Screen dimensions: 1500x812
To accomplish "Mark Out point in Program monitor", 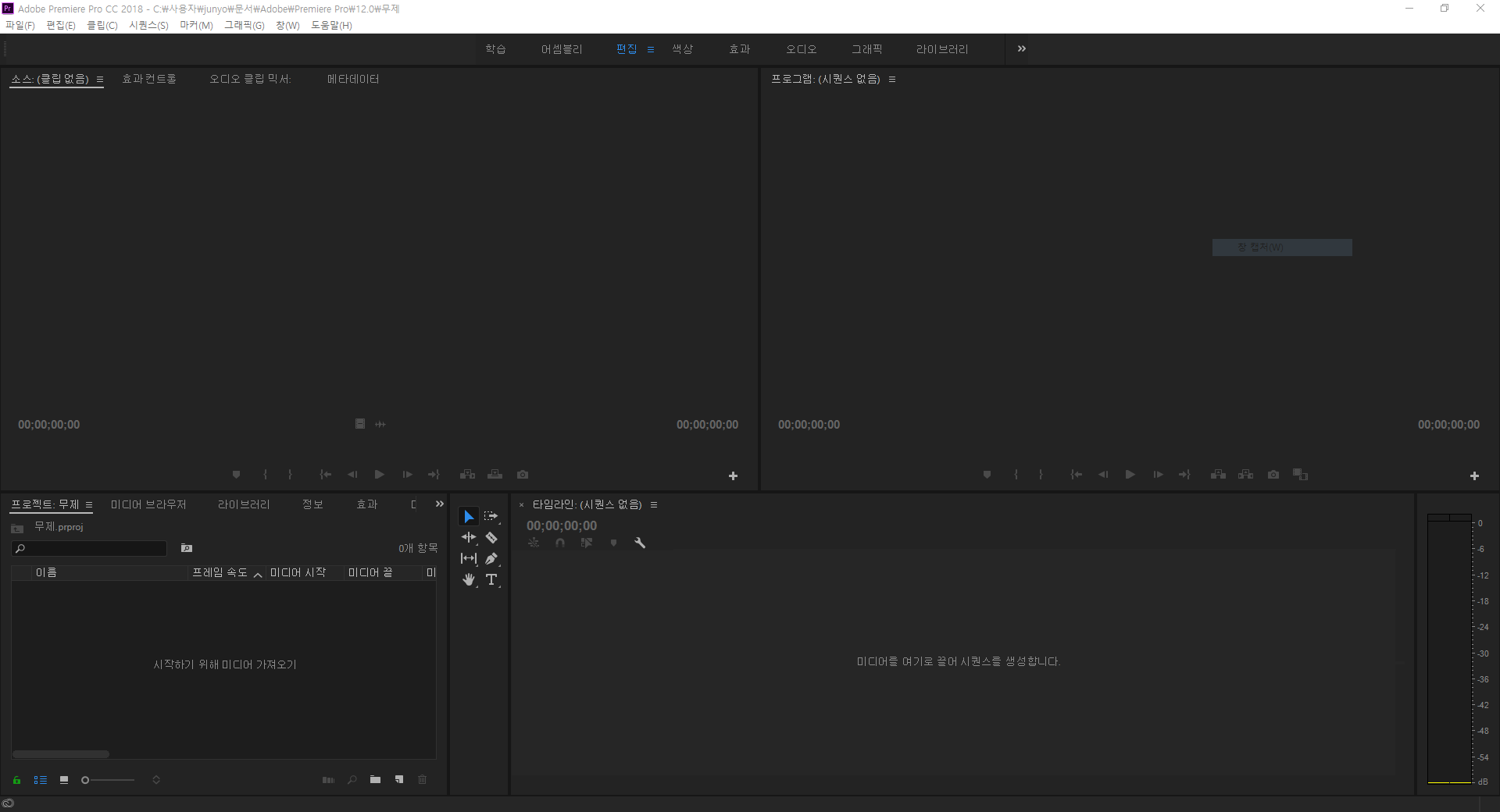I will [x=1041, y=475].
